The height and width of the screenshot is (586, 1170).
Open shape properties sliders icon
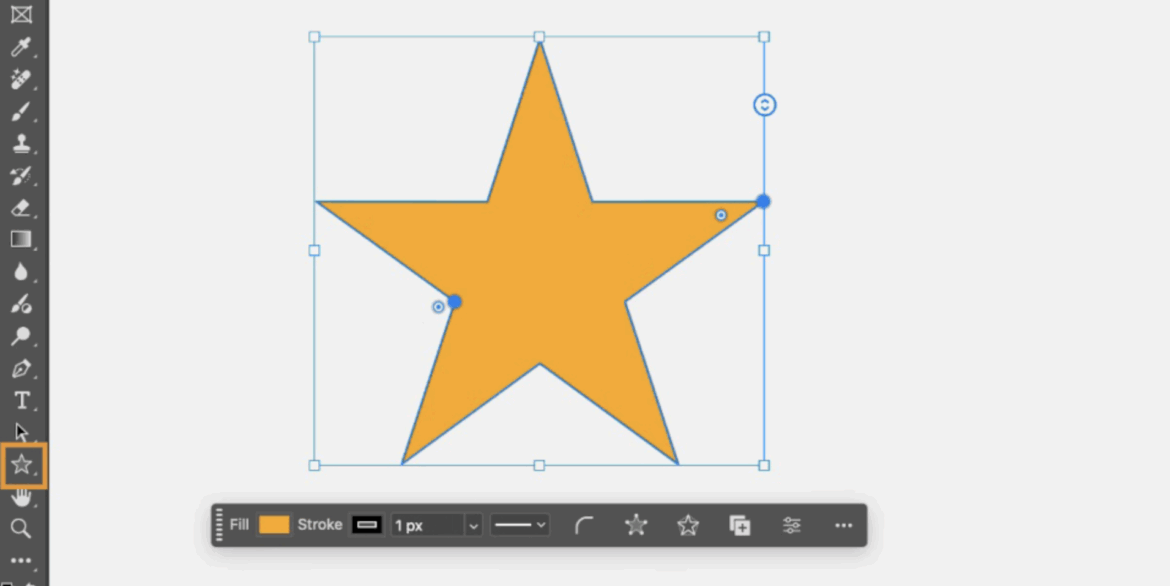pos(792,525)
